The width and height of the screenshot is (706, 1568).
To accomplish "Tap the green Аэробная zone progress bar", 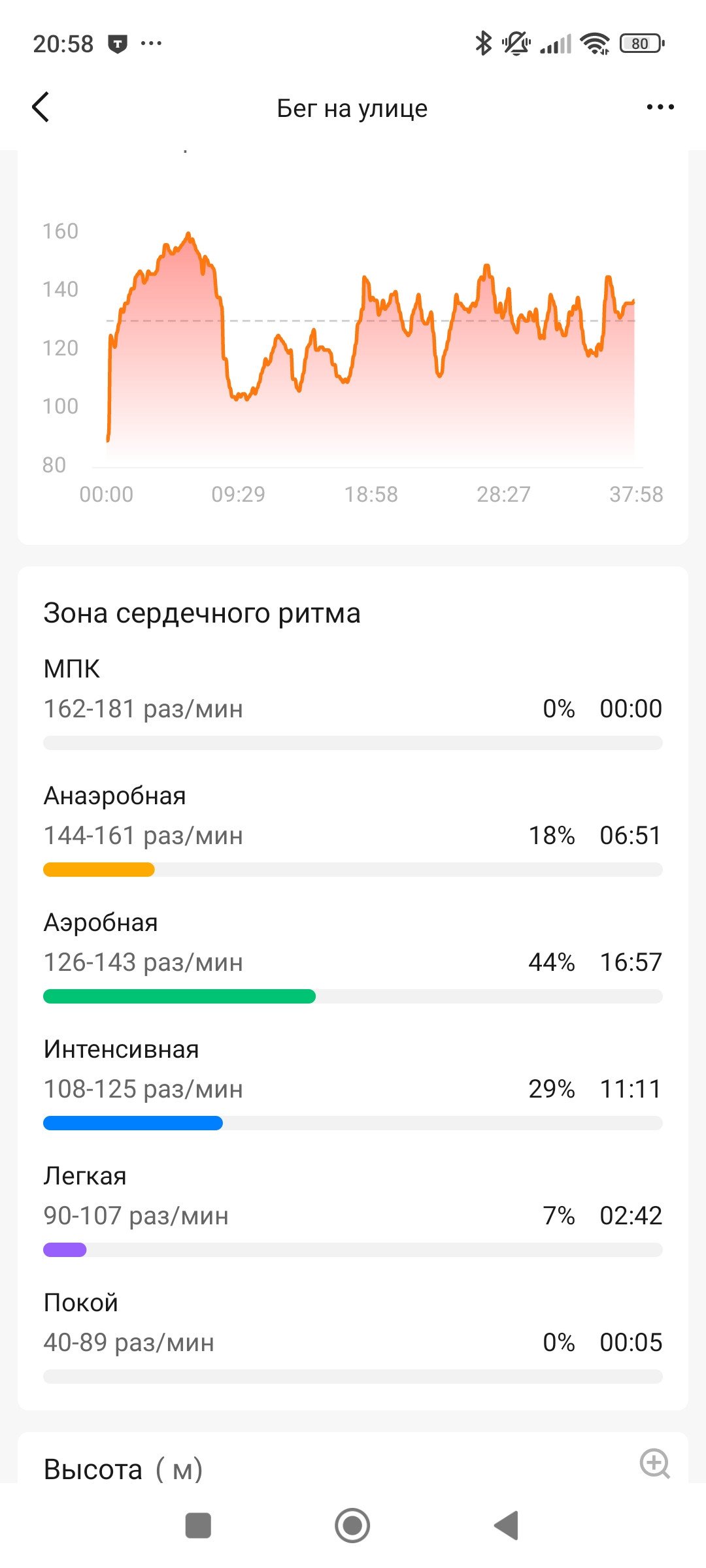I will [179, 996].
